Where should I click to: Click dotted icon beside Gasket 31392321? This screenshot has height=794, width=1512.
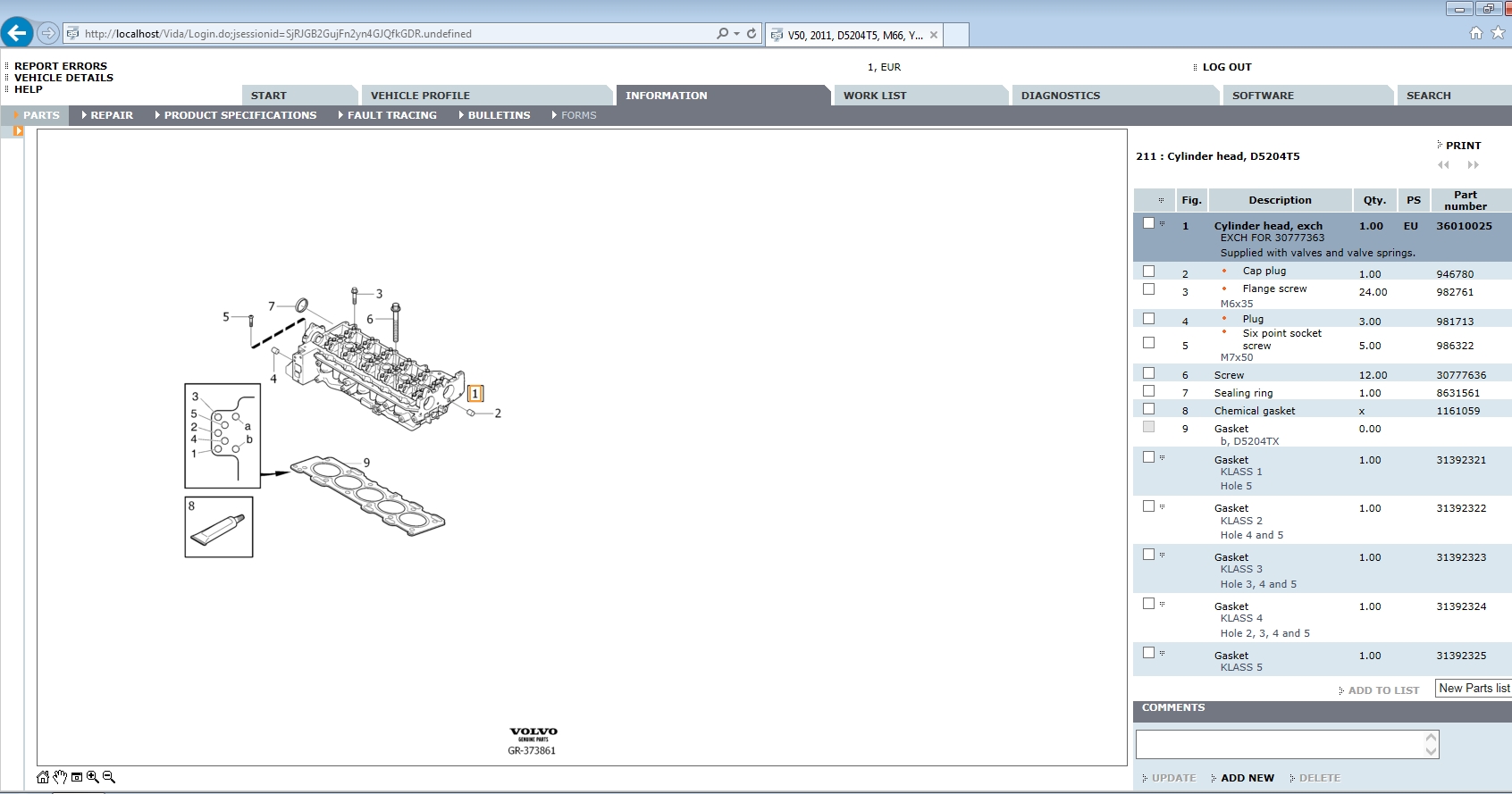[1162, 457]
